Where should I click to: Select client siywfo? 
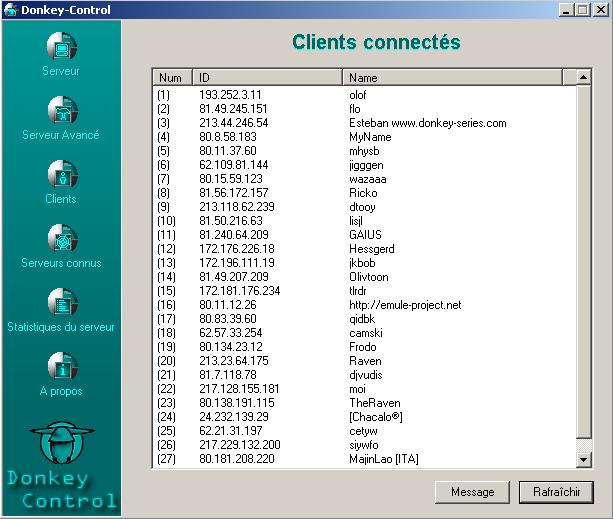(364, 445)
